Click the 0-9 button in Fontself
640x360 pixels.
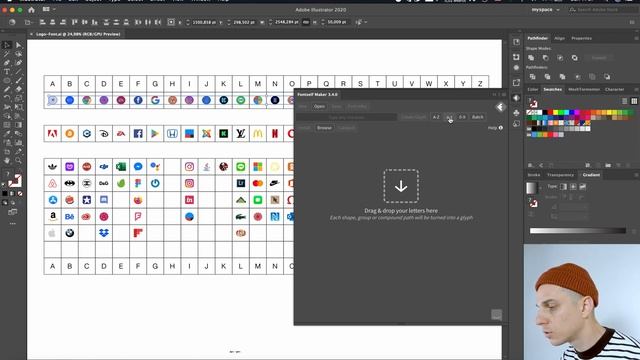pyautogui.click(x=462, y=117)
